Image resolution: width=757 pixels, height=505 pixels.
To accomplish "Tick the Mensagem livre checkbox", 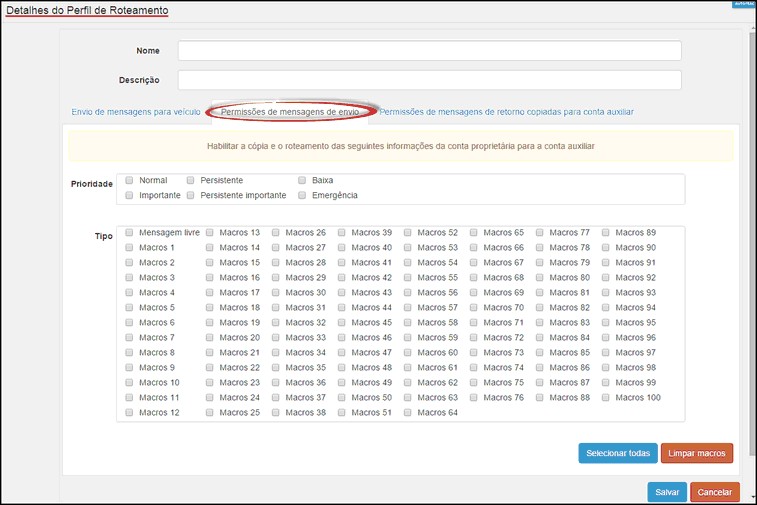I will coord(129,232).
